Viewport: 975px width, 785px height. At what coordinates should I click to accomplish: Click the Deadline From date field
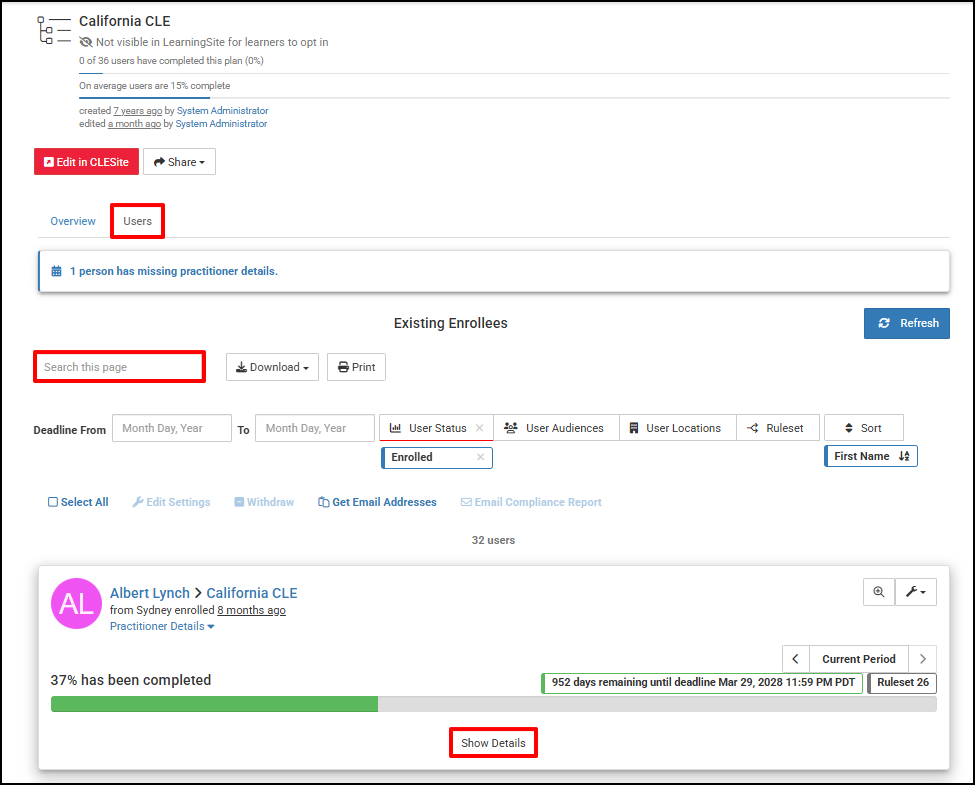[172, 428]
